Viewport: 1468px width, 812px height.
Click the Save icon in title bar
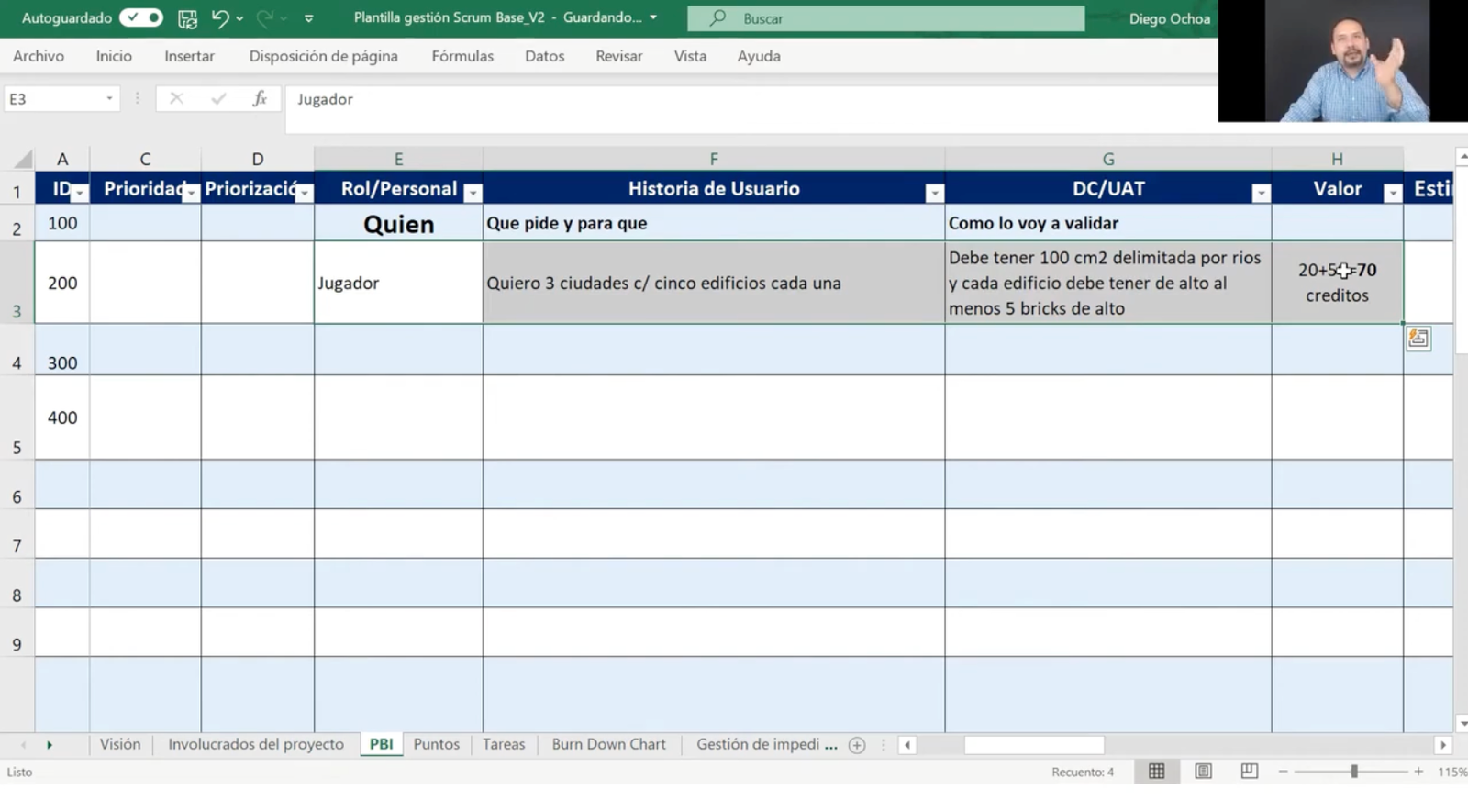187,18
